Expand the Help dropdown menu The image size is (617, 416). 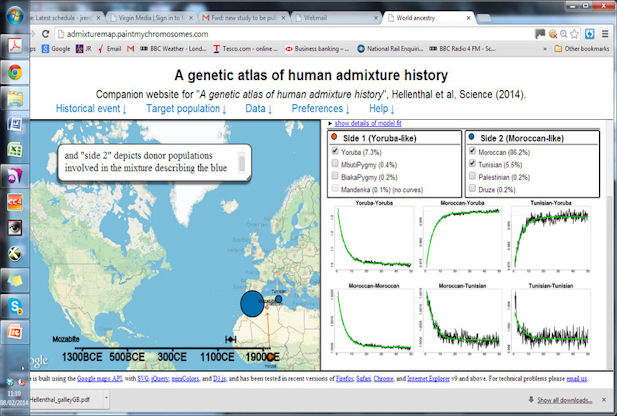[x=382, y=109]
